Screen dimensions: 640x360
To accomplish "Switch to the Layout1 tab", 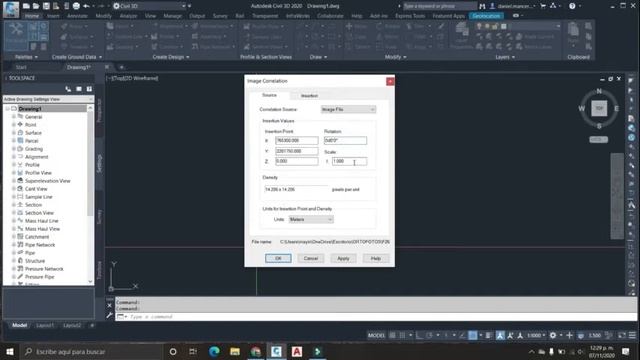I will 45,325.
